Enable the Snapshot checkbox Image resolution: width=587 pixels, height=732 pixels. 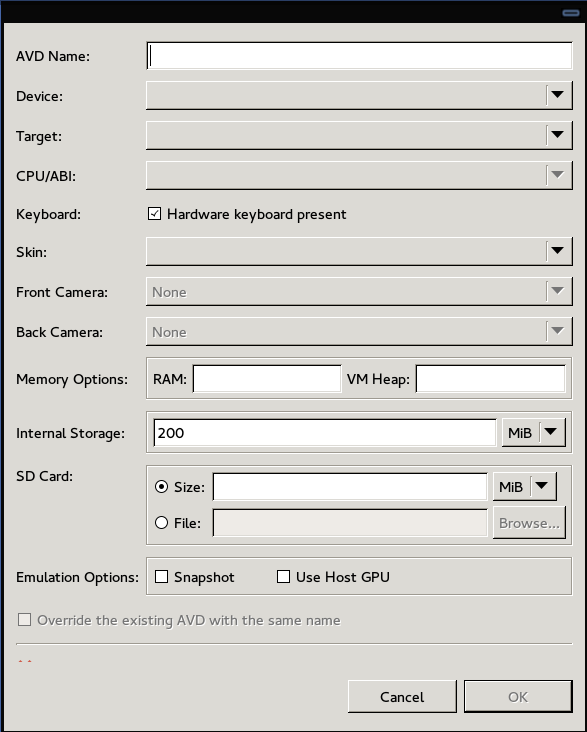(x=162, y=577)
